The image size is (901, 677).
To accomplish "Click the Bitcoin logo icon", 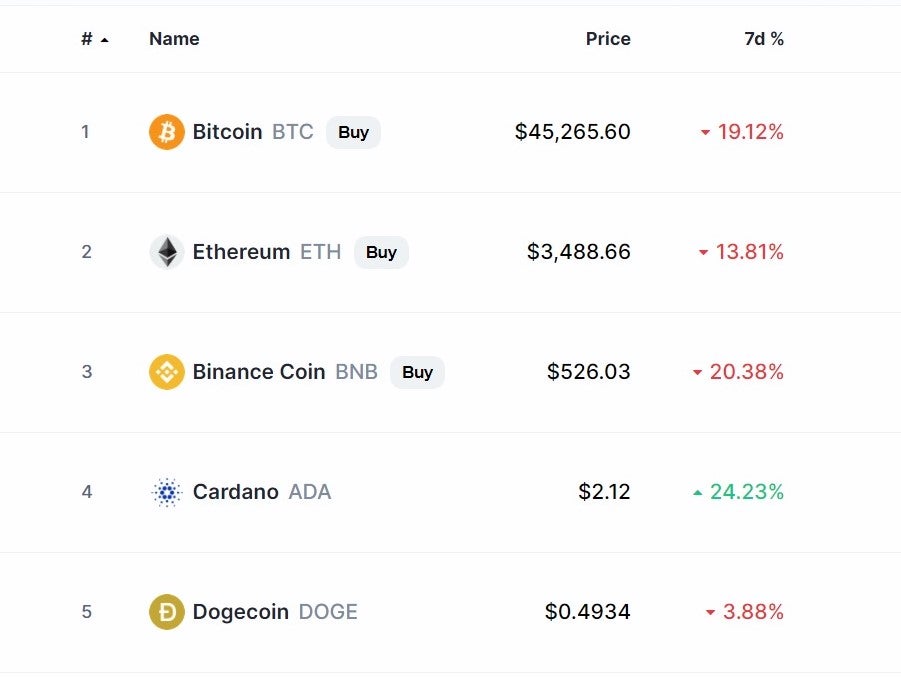I will [x=167, y=132].
